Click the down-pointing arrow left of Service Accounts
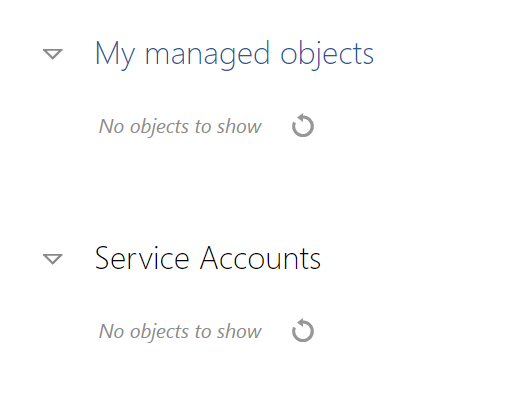 coord(53,259)
